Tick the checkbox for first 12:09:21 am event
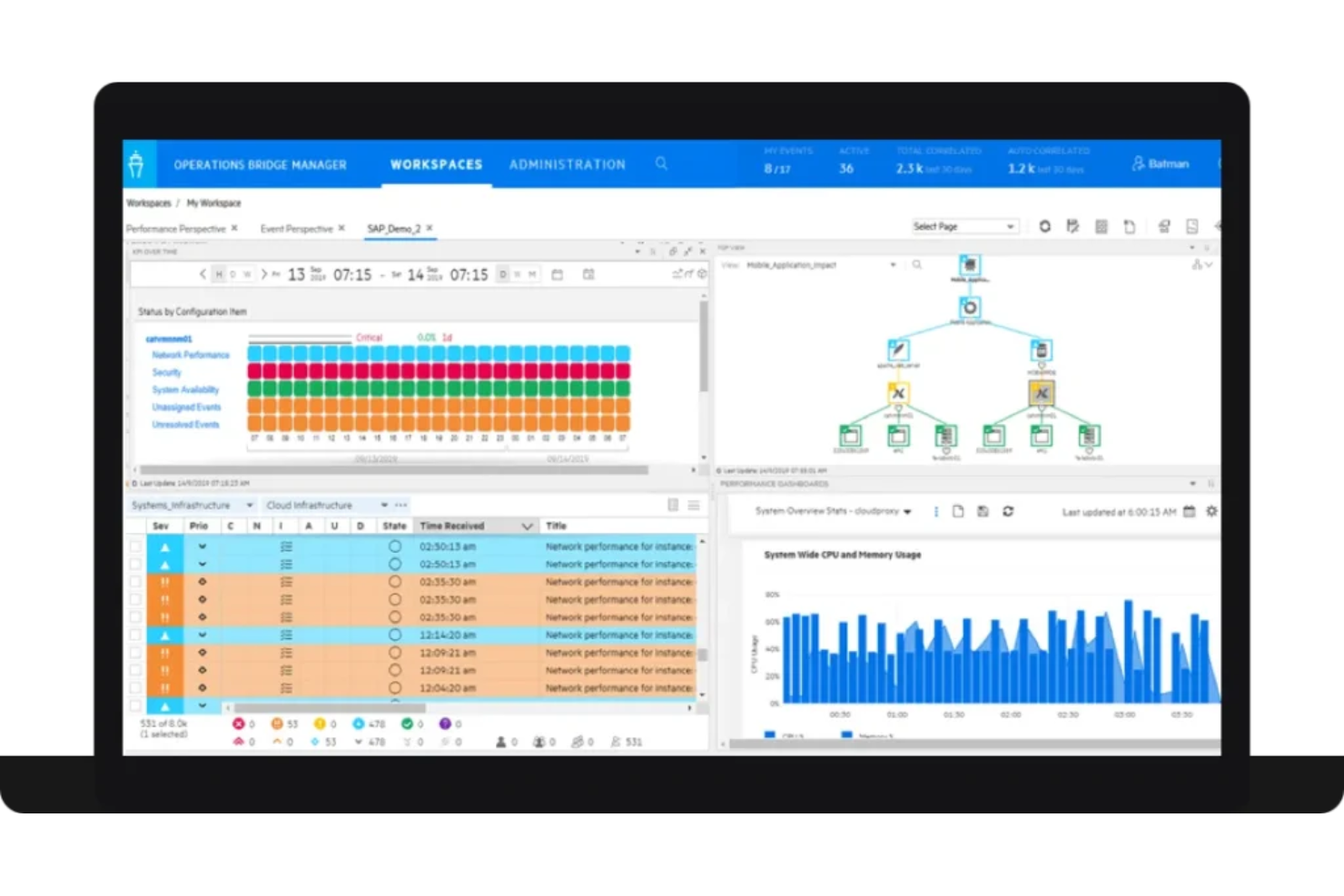 (x=135, y=653)
